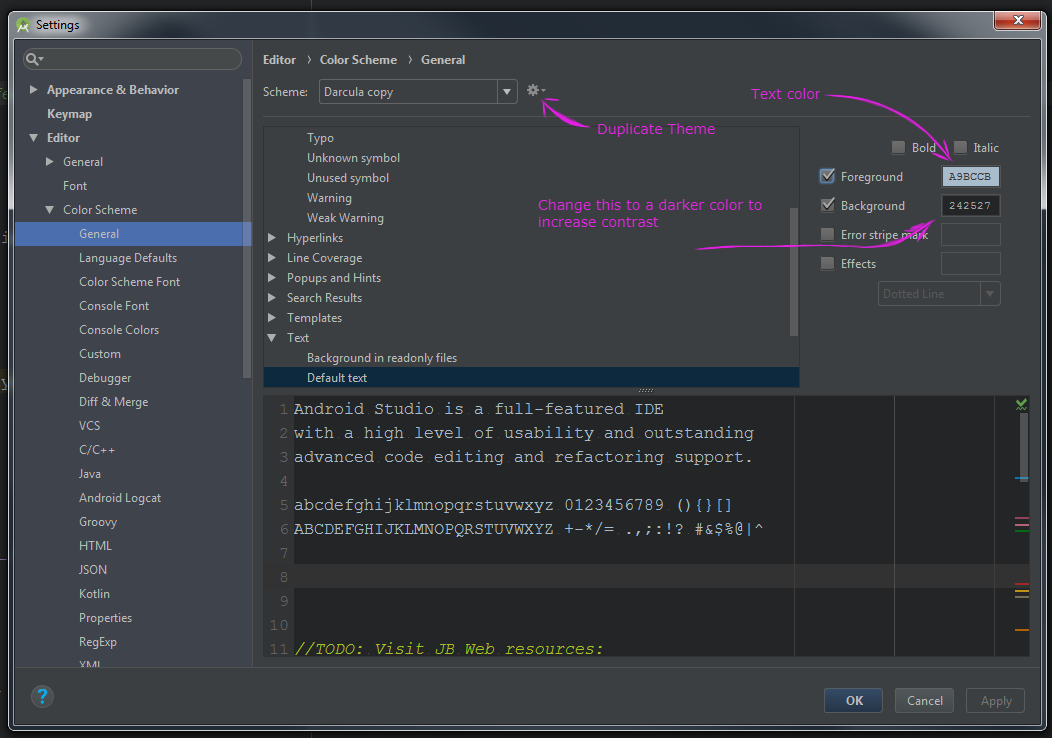Viewport: 1052px width, 738px height.
Task: Open Java color settings
Action: [90, 474]
